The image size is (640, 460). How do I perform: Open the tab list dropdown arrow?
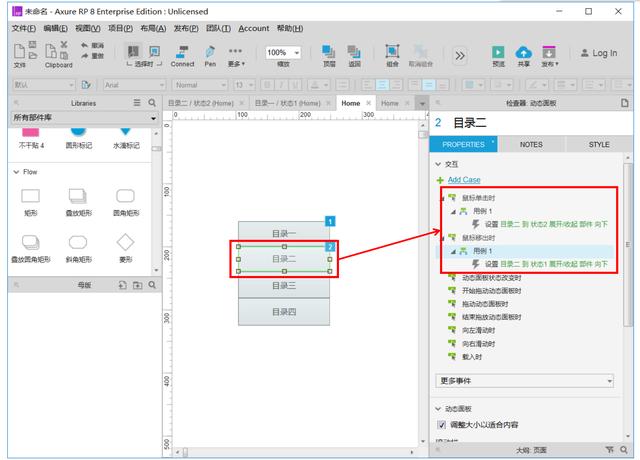pos(422,104)
